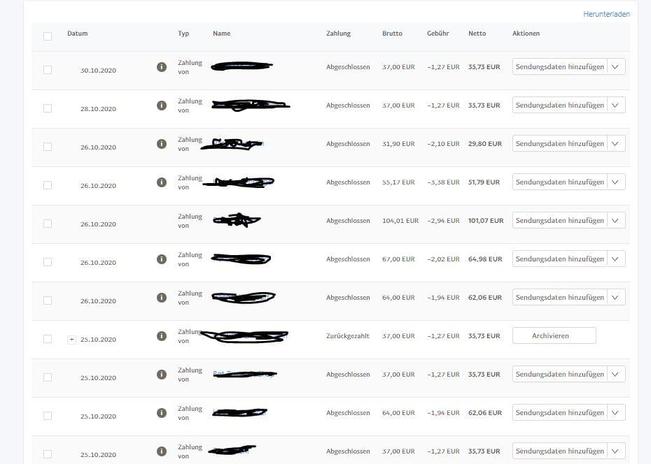
Task: Check the box for Zurückgezahlt transaction
Action: [48, 339]
